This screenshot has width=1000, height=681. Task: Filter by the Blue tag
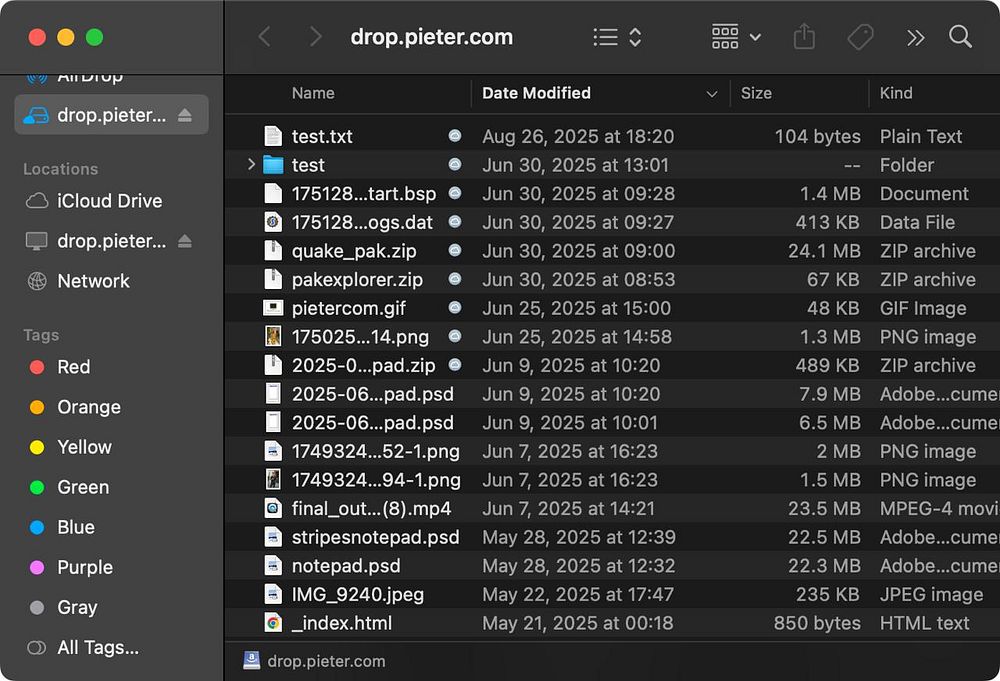(62, 528)
